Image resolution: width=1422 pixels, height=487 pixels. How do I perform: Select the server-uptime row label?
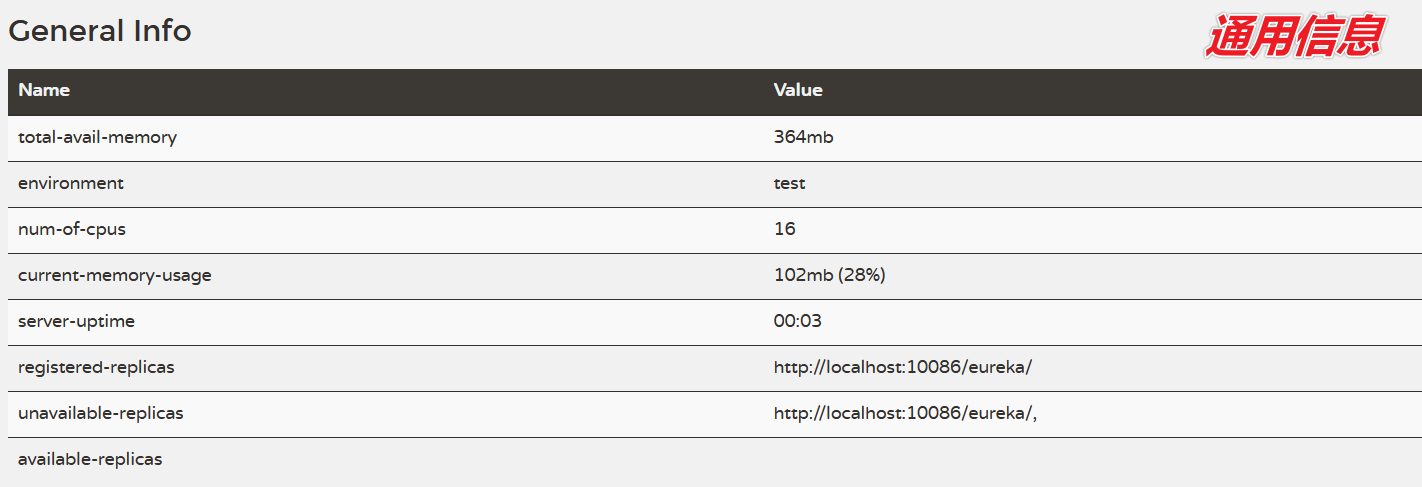click(76, 321)
